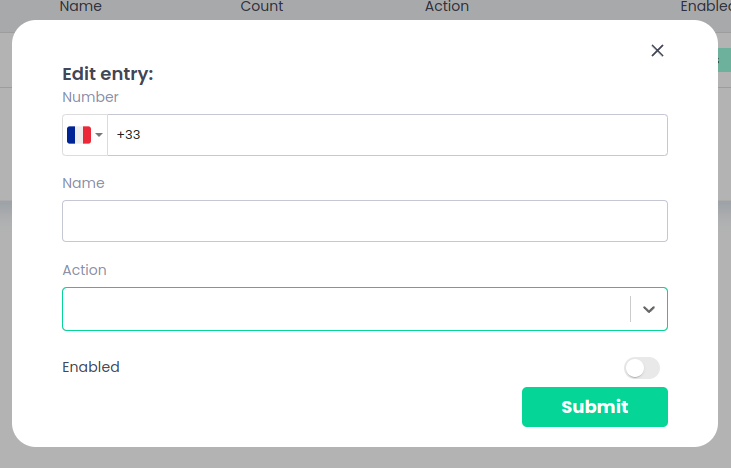
Task: Click the Enabled label beside the switch
Action: [x=91, y=367]
